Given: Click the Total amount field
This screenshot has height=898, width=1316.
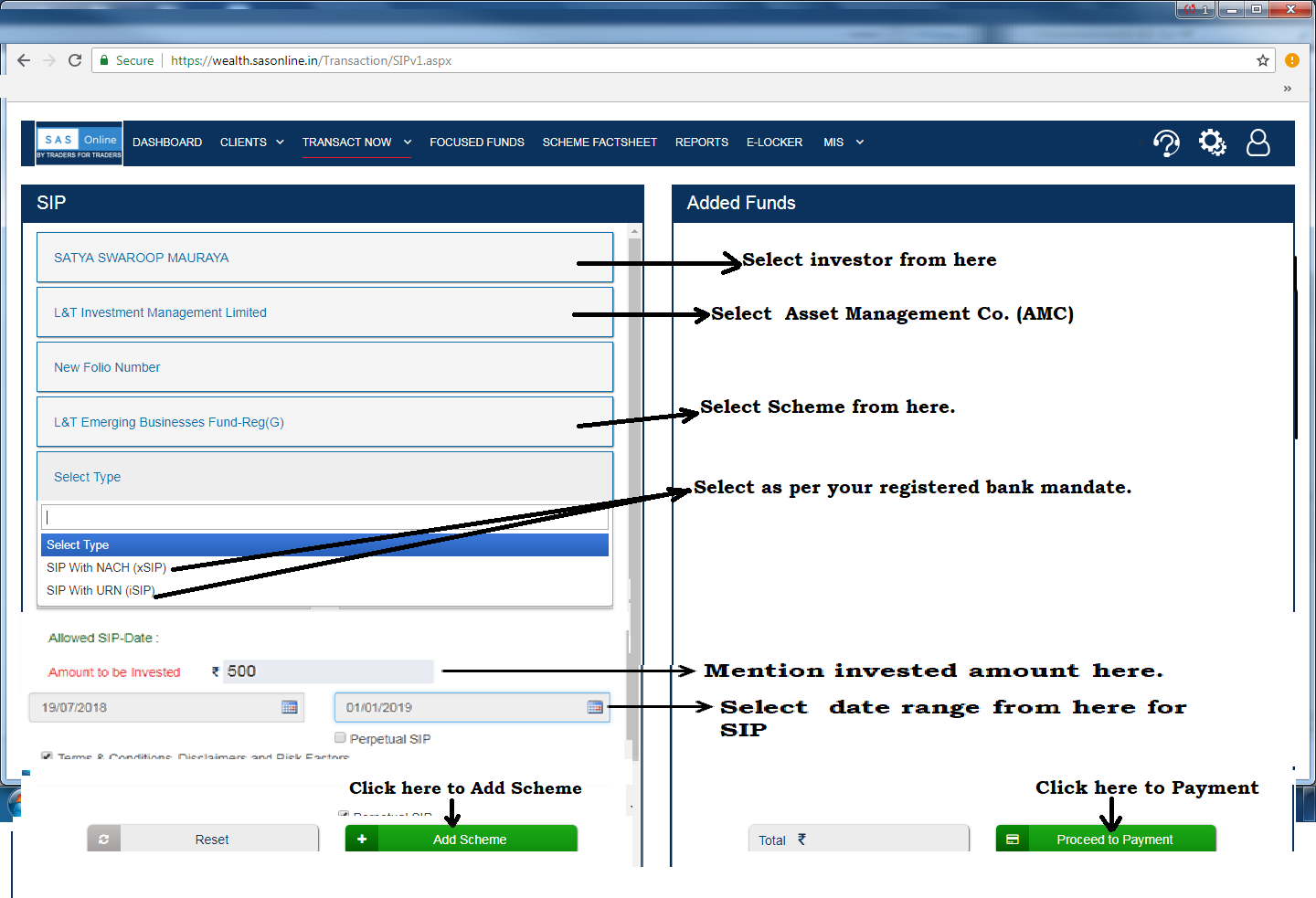Looking at the screenshot, I should tap(859, 839).
